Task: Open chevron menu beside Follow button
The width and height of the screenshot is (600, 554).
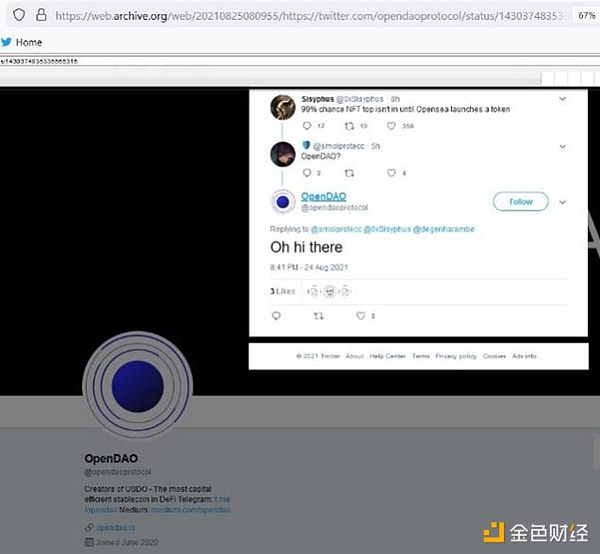Action: tap(562, 201)
